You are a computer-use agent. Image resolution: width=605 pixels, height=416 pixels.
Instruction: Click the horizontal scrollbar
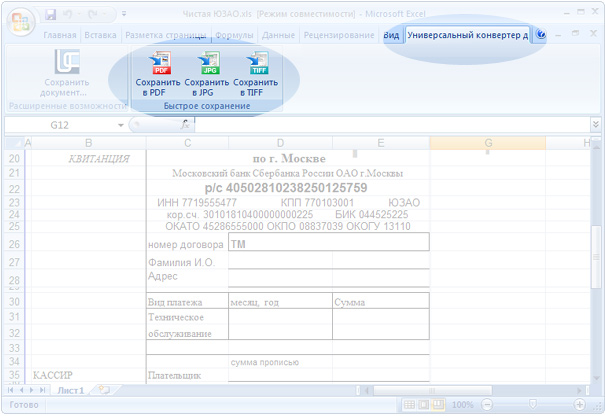coord(433,391)
